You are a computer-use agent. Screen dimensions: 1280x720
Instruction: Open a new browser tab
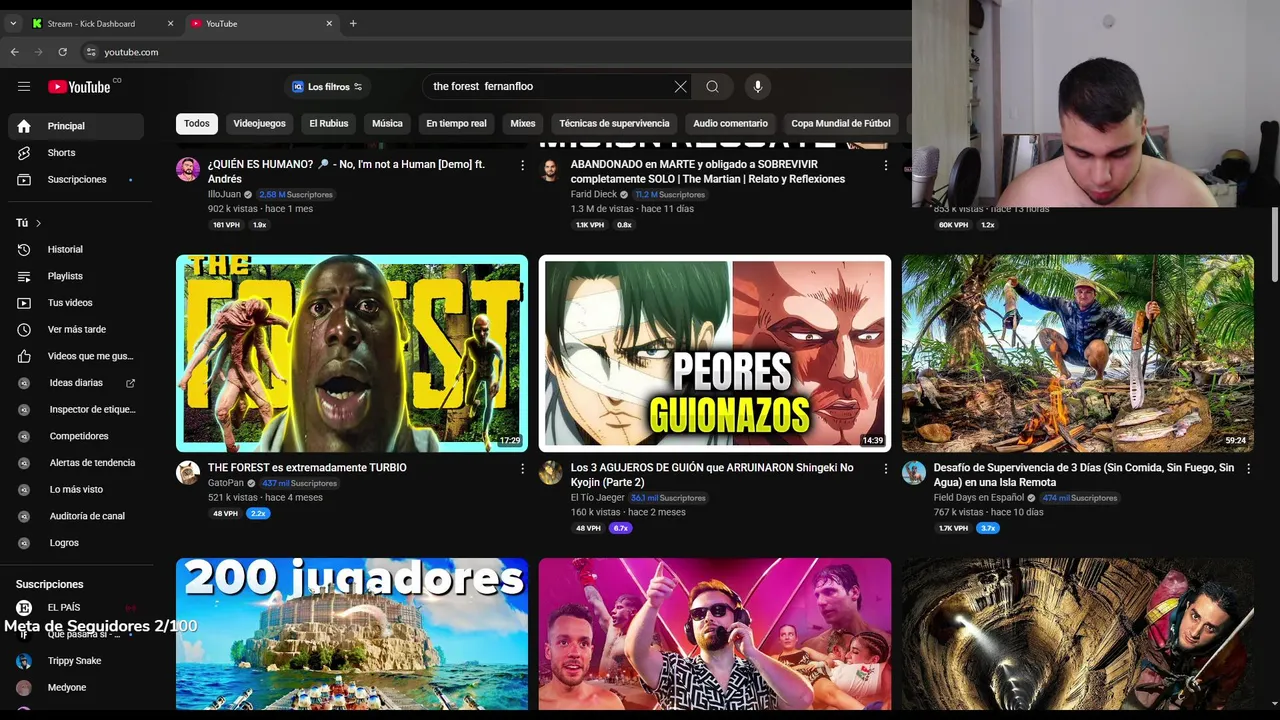click(x=353, y=23)
